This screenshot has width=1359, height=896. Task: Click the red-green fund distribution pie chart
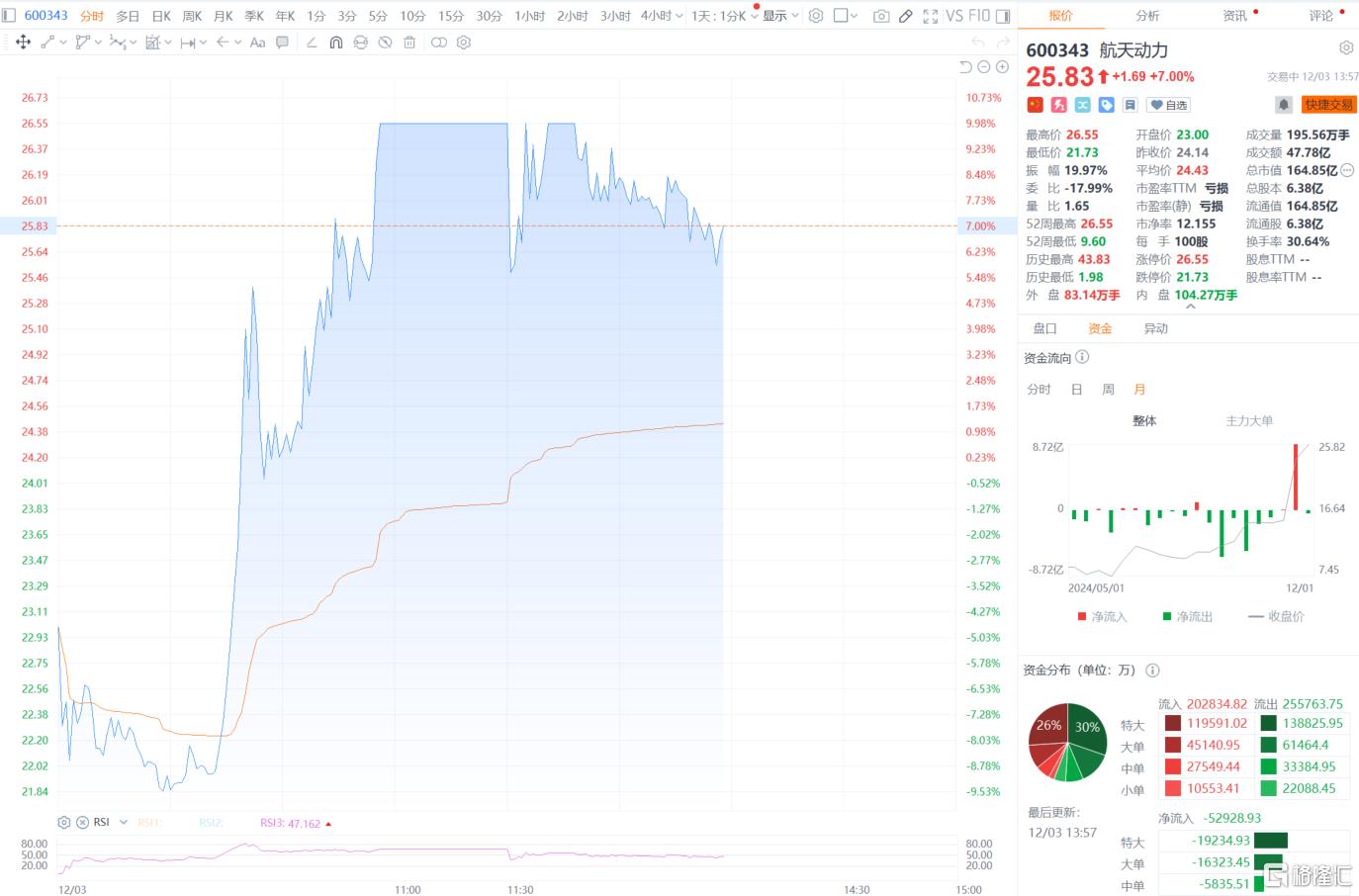pyautogui.click(x=1067, y=742)
